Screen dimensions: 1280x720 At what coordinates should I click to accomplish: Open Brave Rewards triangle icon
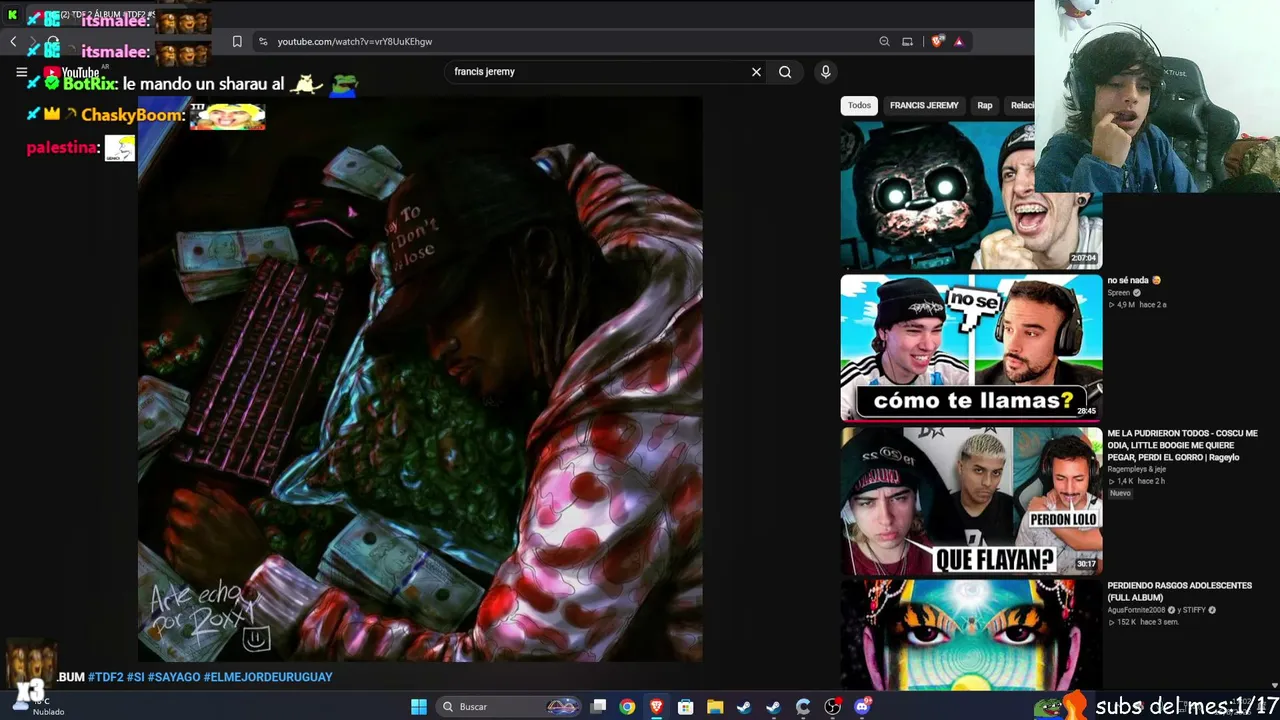958,42
